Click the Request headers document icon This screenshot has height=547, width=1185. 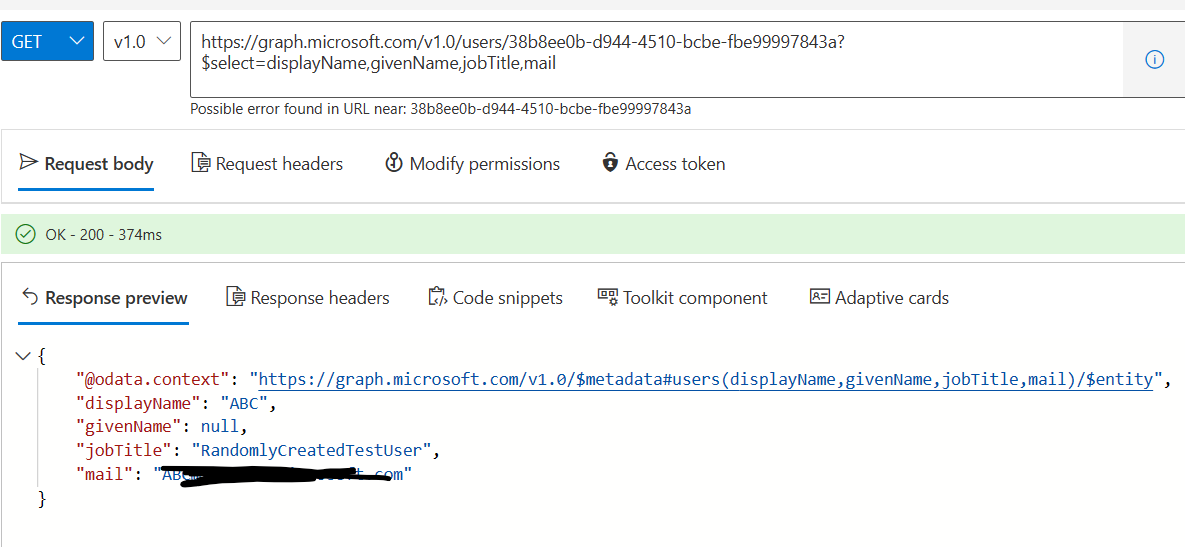(200, 162)
